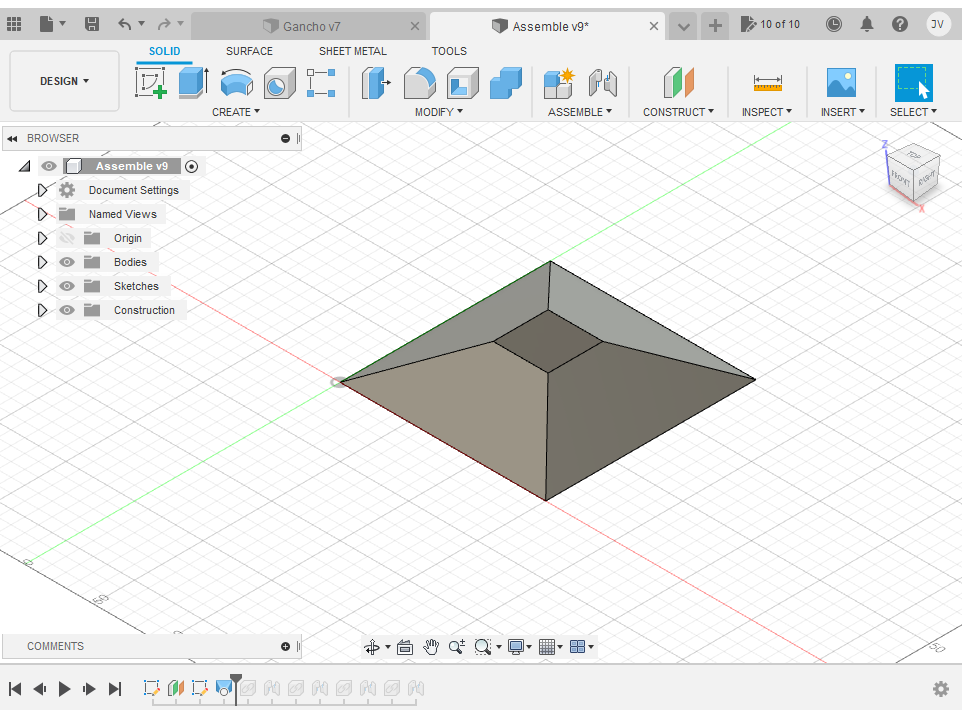Expand the Construction node

pyautogui.click(x=42, y=310)
